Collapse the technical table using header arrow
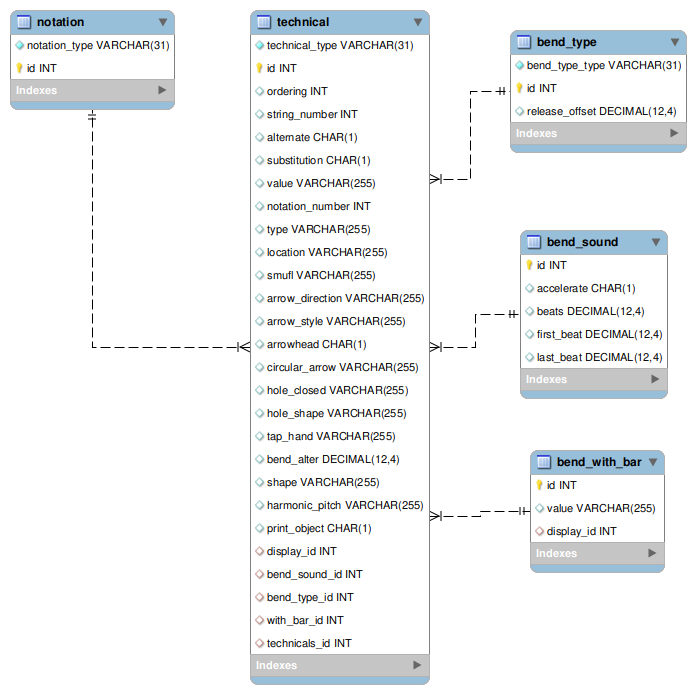The width and height of the screenshot is (696, 694). [x=417, y=22]
